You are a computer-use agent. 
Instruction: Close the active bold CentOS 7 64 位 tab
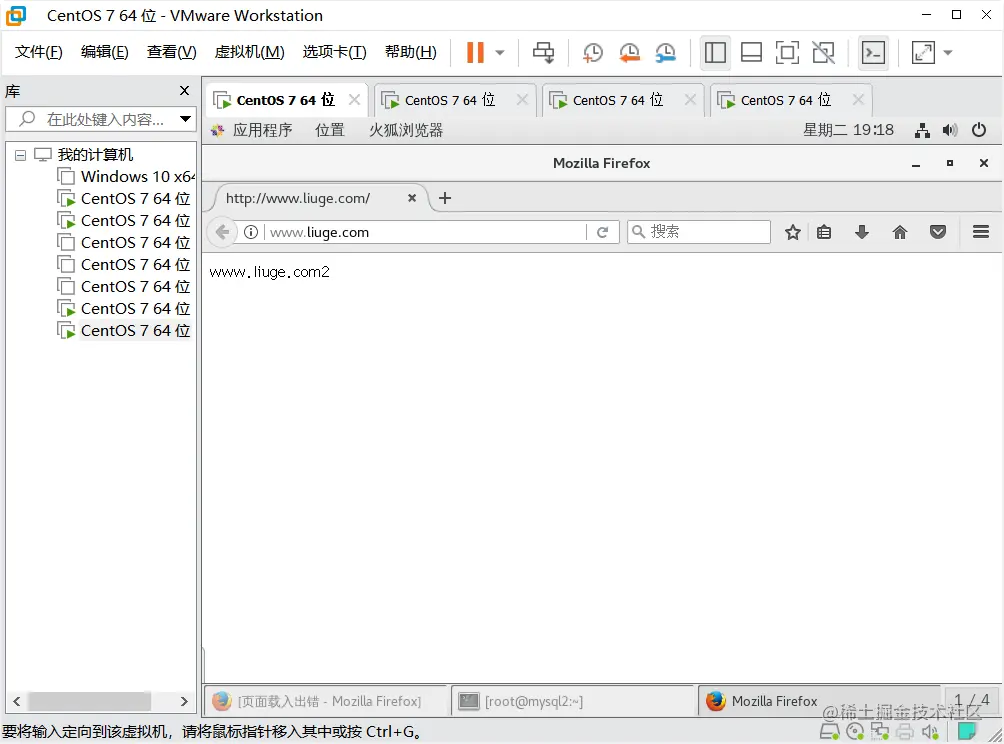pos(354,100)
